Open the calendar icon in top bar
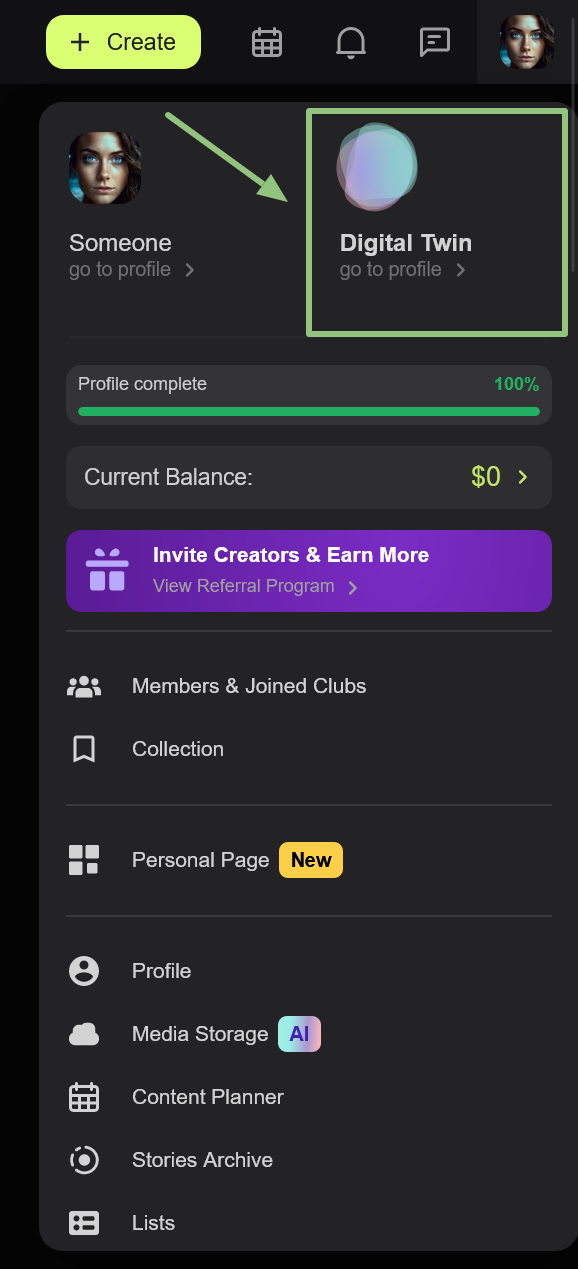The height and width of the screenshot is (1269, 578). (x=267, y=42)
